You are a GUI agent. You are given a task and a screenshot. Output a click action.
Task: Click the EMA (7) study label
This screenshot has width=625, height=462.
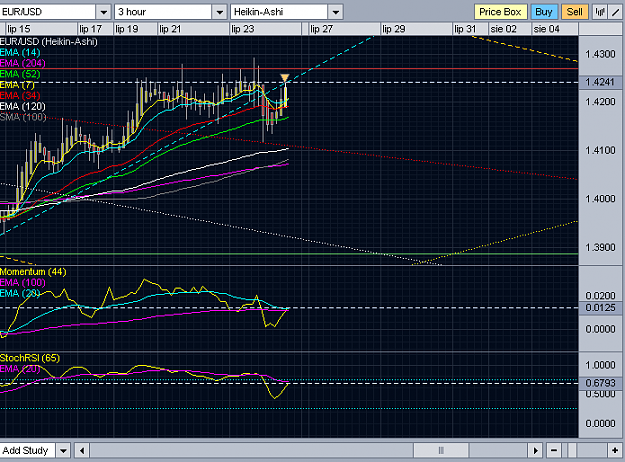point(17,85)
